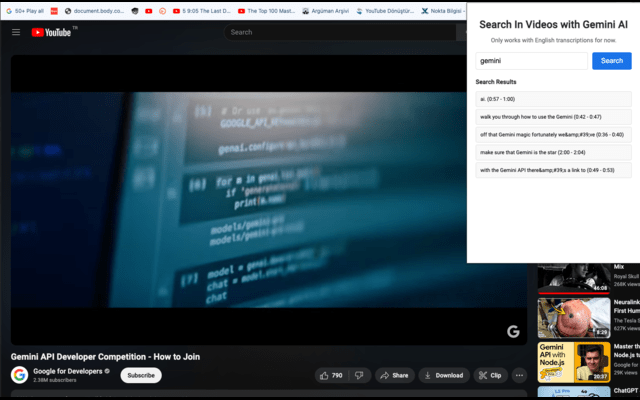Open the 'Gemini API with Node.js' video thumbnail
This screenshot has width=640, height=400.
[574, 362]
